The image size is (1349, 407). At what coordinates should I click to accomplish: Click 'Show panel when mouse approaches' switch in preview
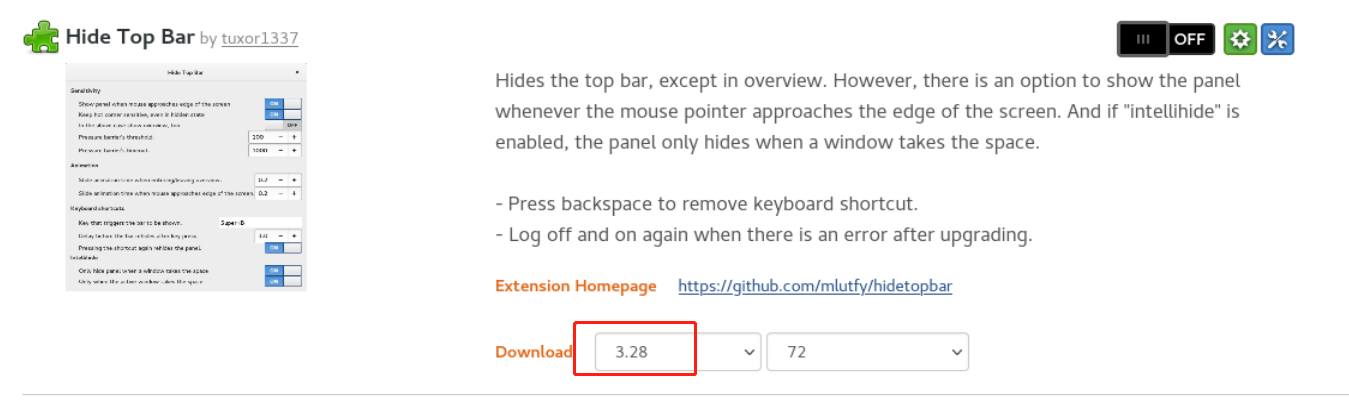point(283,103)
